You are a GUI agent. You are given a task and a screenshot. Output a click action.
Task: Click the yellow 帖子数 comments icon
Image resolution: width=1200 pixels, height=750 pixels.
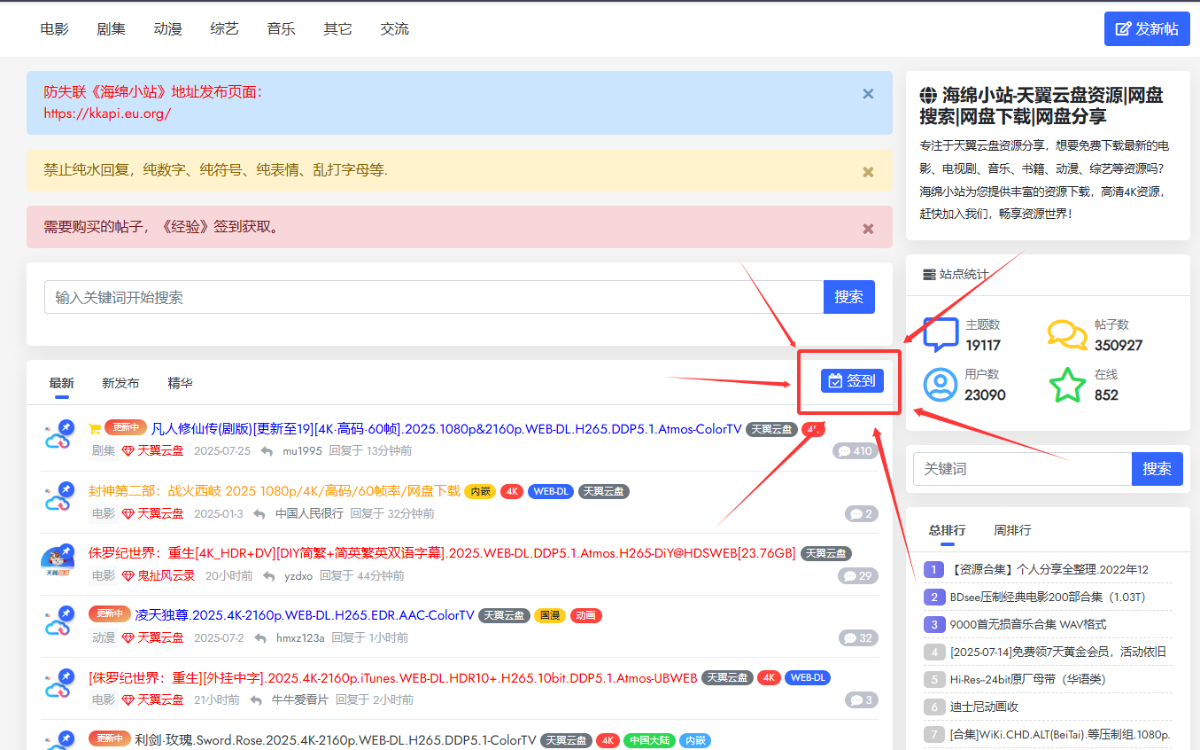point(1067,335)
